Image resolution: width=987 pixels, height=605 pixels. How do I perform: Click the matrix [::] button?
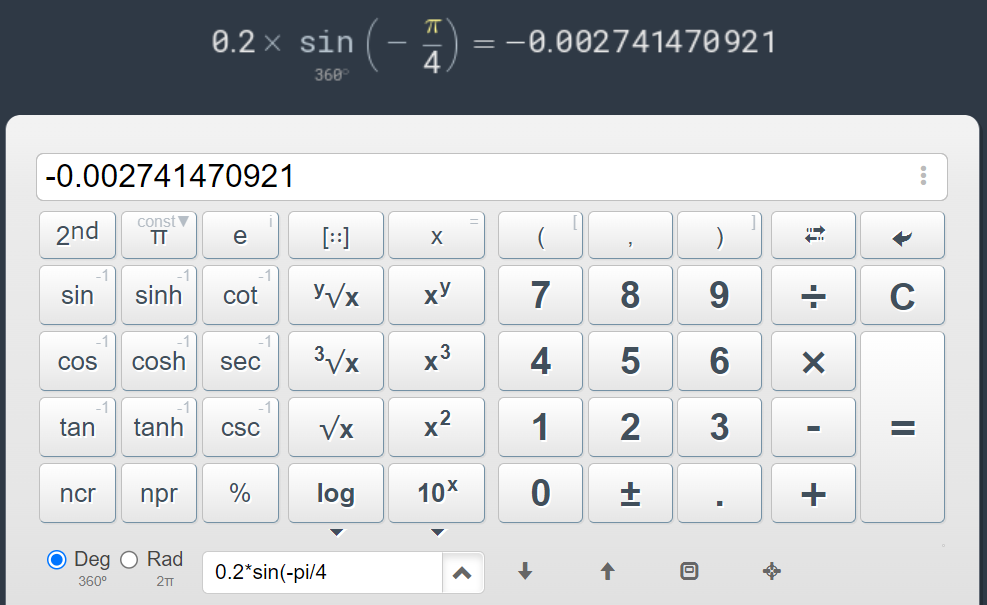(x=335, y=236)
